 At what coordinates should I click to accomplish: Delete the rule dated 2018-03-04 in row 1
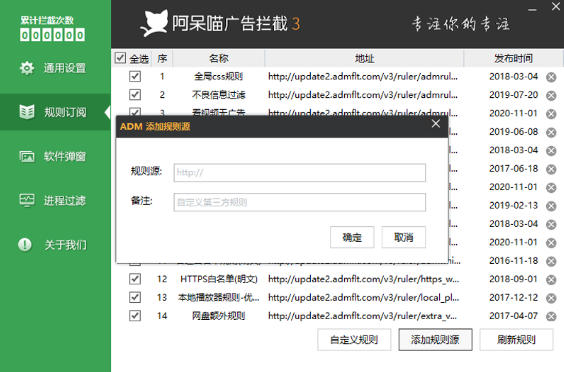(x=551, y=77)
